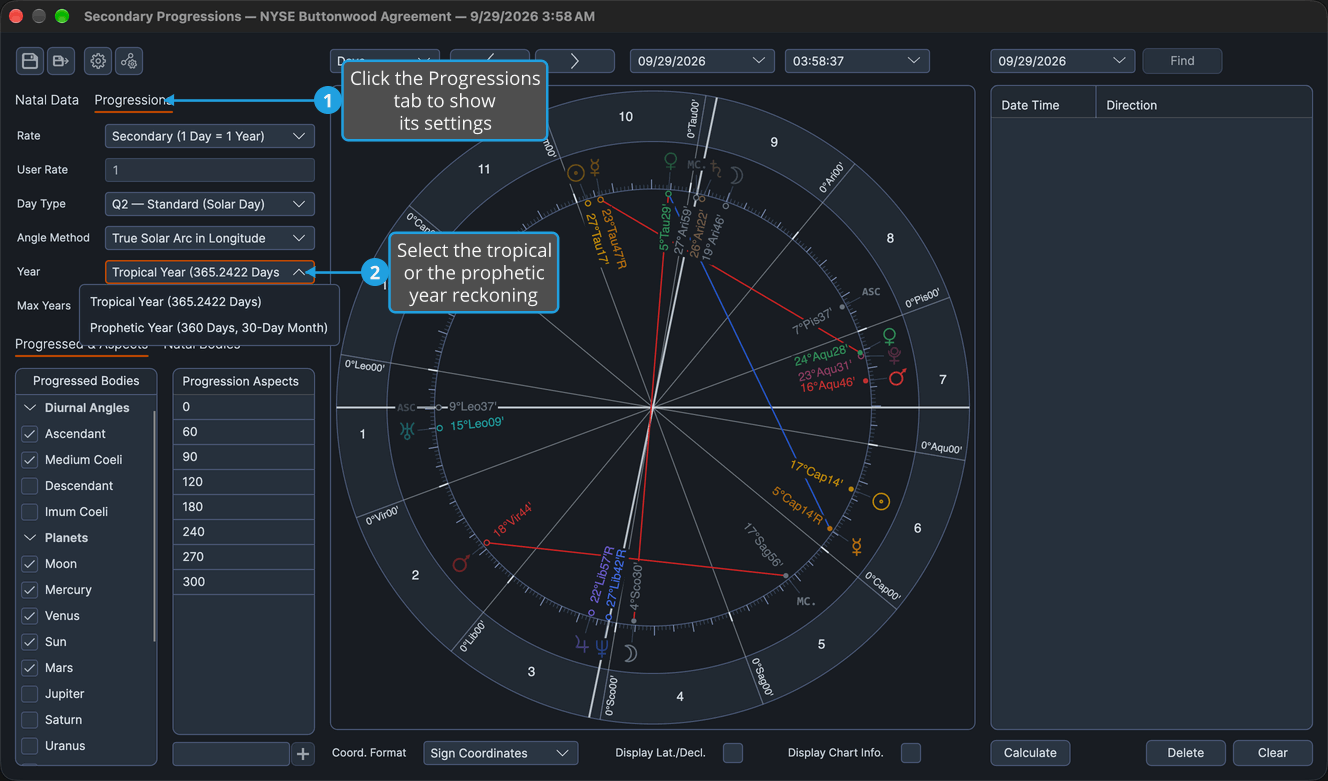1328x781 pixels.
Task: Enable the Imum Coeli checkbox
Action: click(x=30, y=512)
